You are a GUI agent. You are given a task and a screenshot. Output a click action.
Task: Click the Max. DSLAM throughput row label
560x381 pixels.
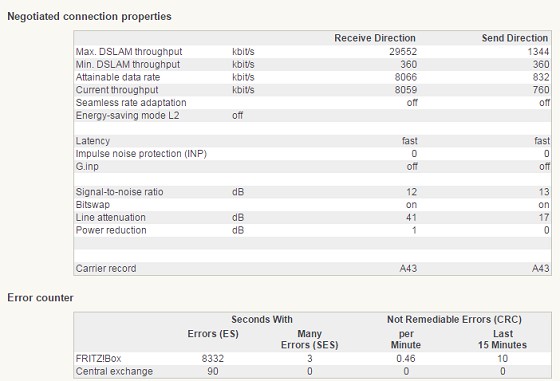point(129,52)
